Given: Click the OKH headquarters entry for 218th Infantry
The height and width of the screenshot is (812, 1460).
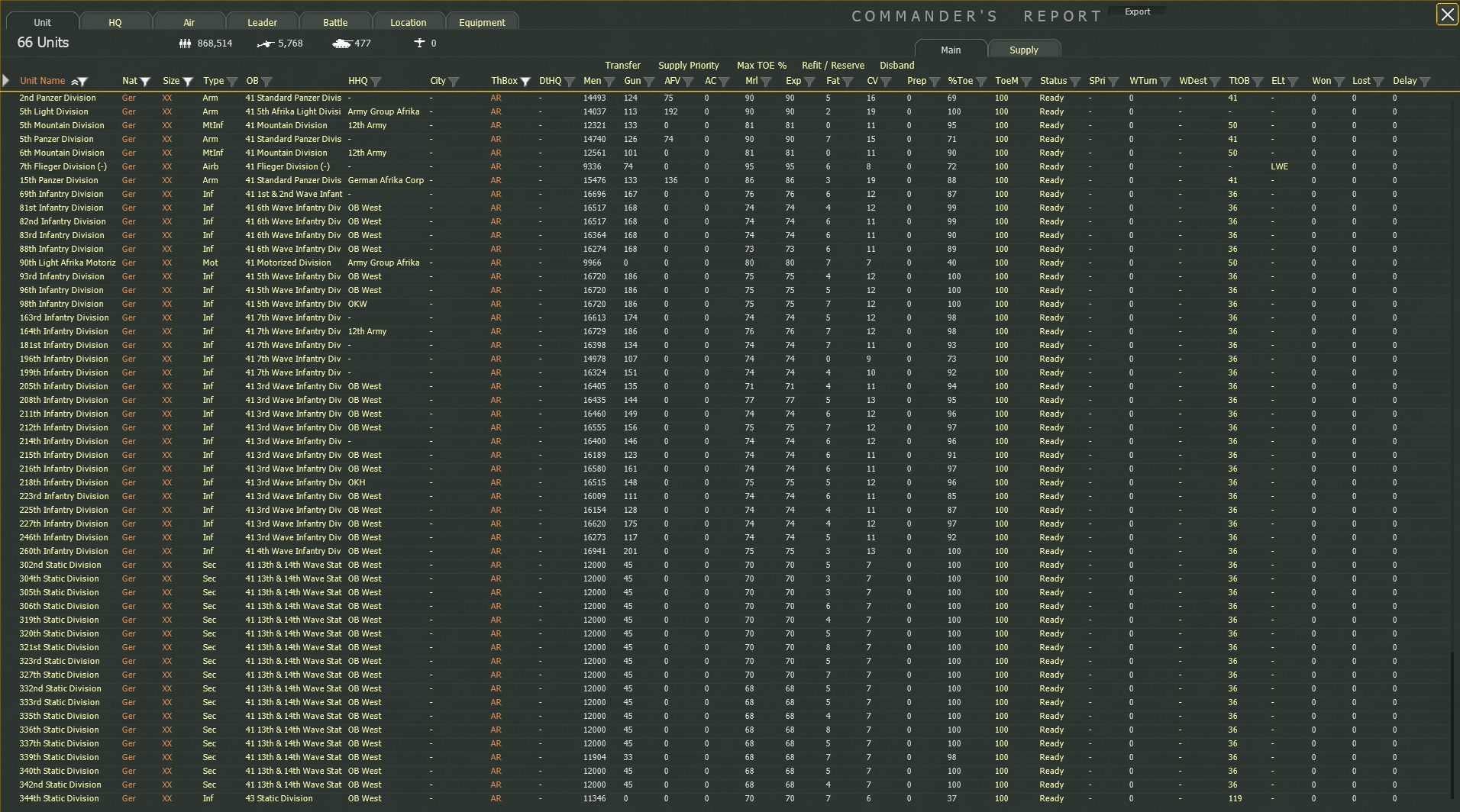Looking at the screenshot, I should [x=357, y=482].
